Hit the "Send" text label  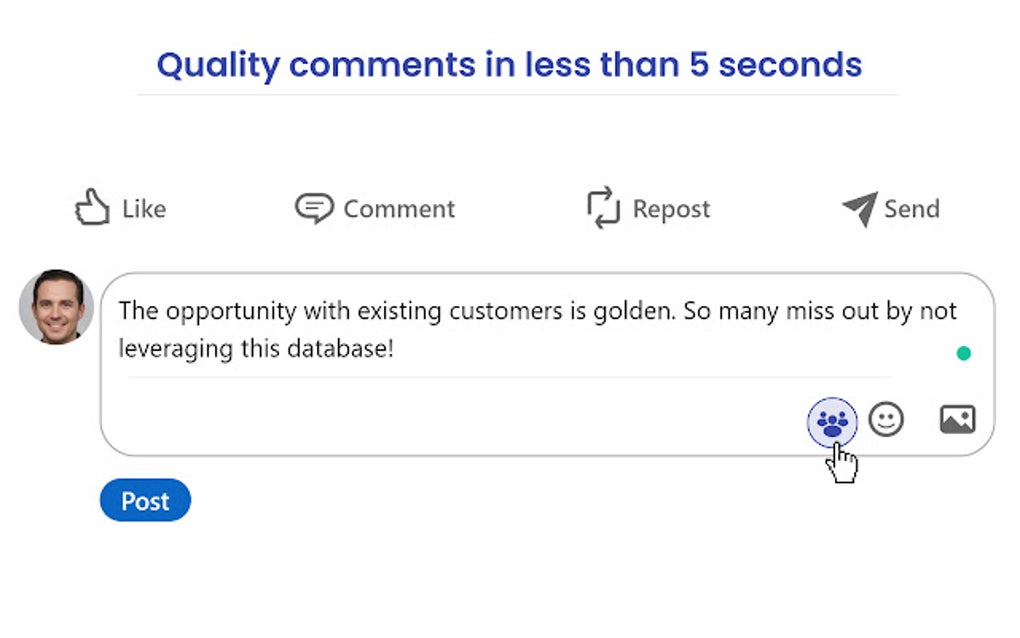coord(911,209)
